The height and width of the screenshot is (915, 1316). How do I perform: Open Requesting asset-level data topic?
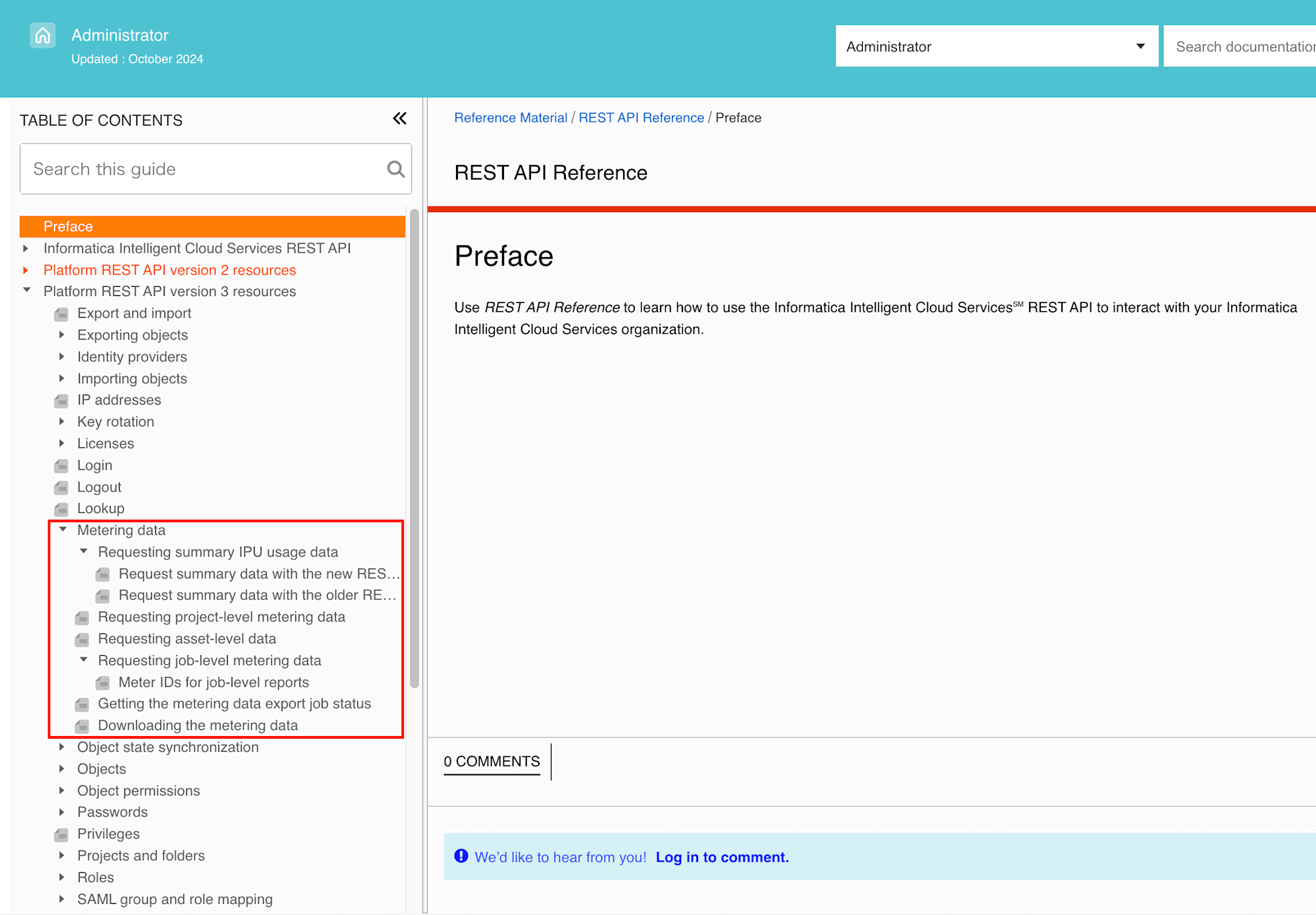point(187,639)
